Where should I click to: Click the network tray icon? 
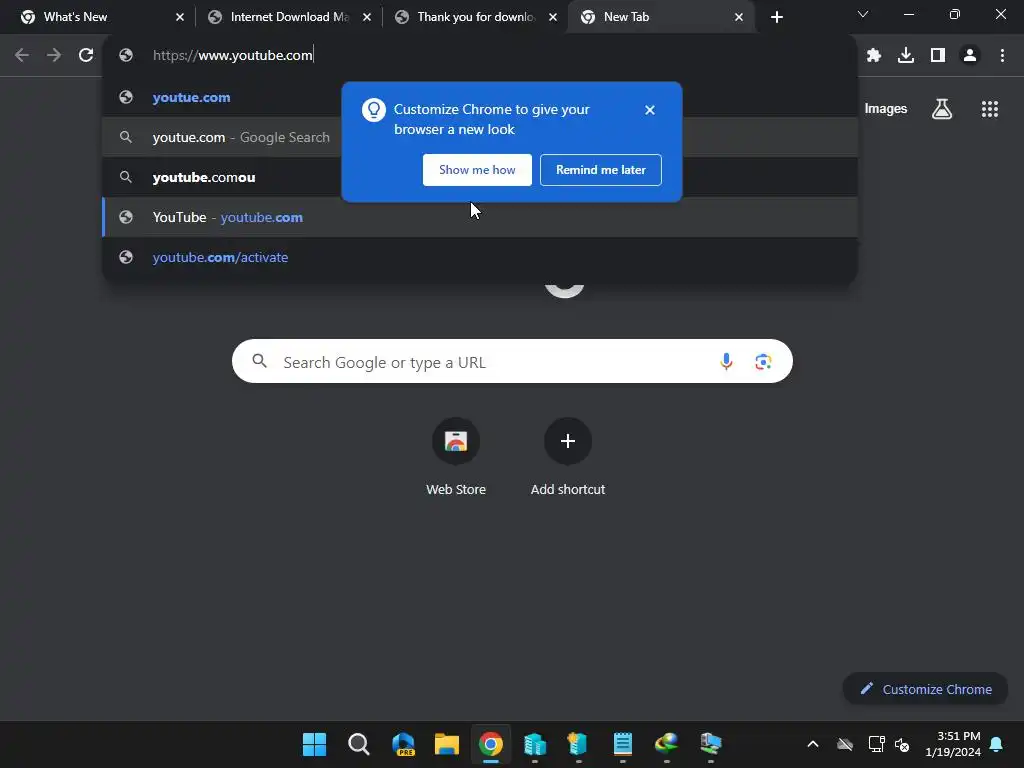point(876,744)
